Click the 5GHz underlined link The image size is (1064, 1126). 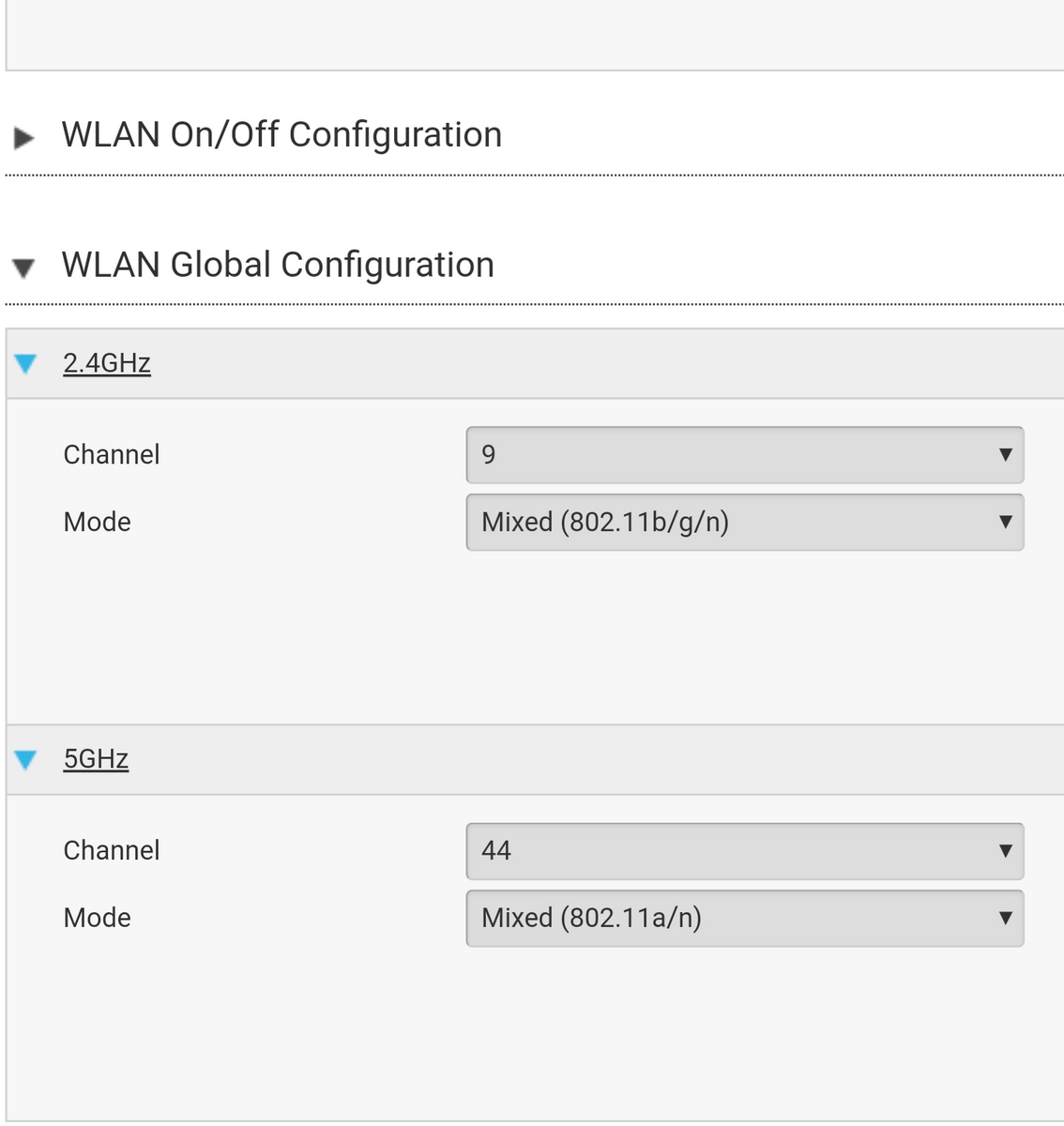96,759
